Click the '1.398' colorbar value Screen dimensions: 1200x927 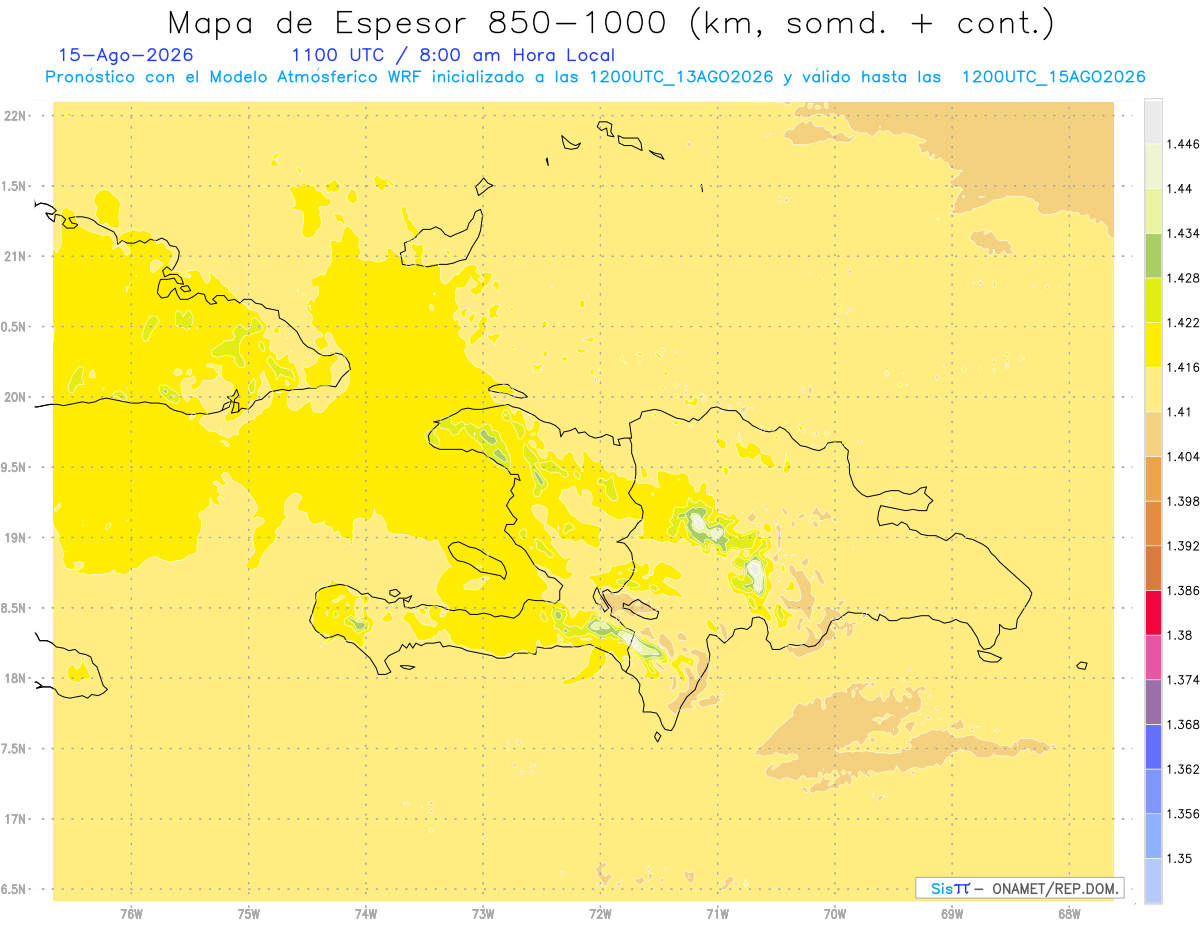[x=1184, y=501]
